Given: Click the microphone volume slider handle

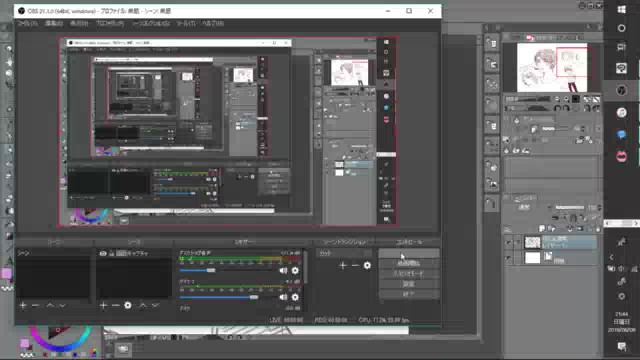Looking at the screenshot, I should 254,297.
